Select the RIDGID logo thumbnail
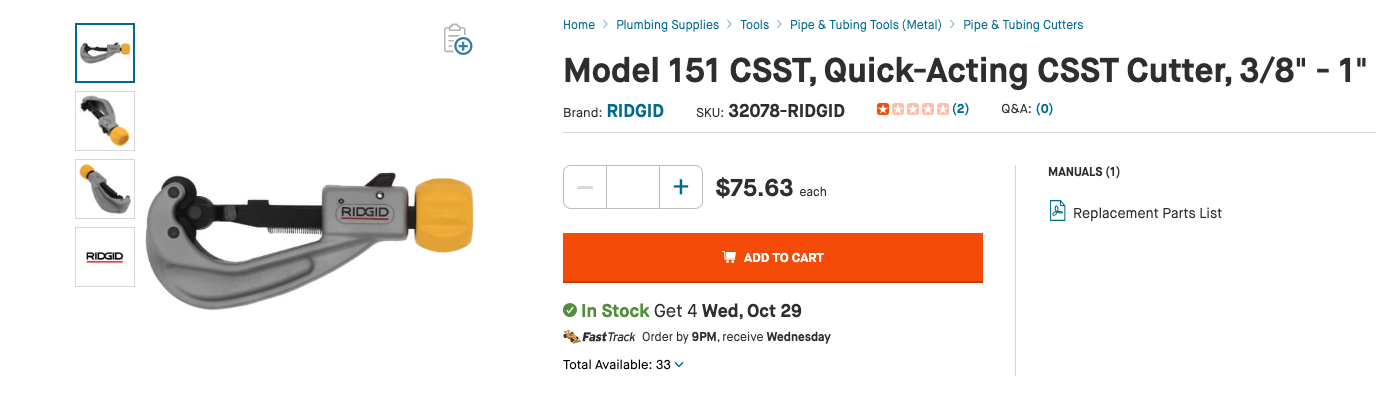The height and width of the screenshot is (407, 1376). (105, 257)
